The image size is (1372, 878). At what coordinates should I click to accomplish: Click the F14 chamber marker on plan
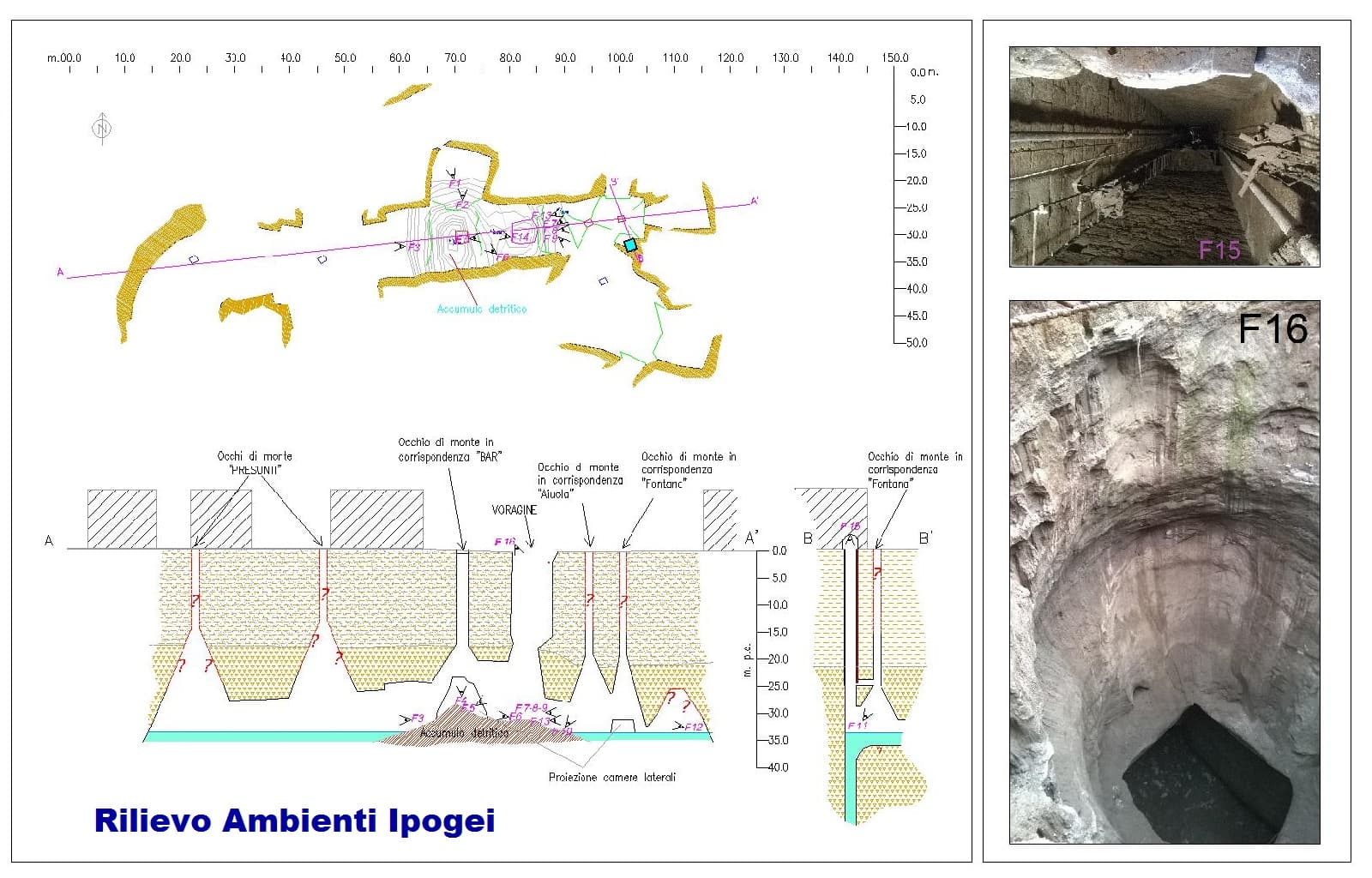521,236
